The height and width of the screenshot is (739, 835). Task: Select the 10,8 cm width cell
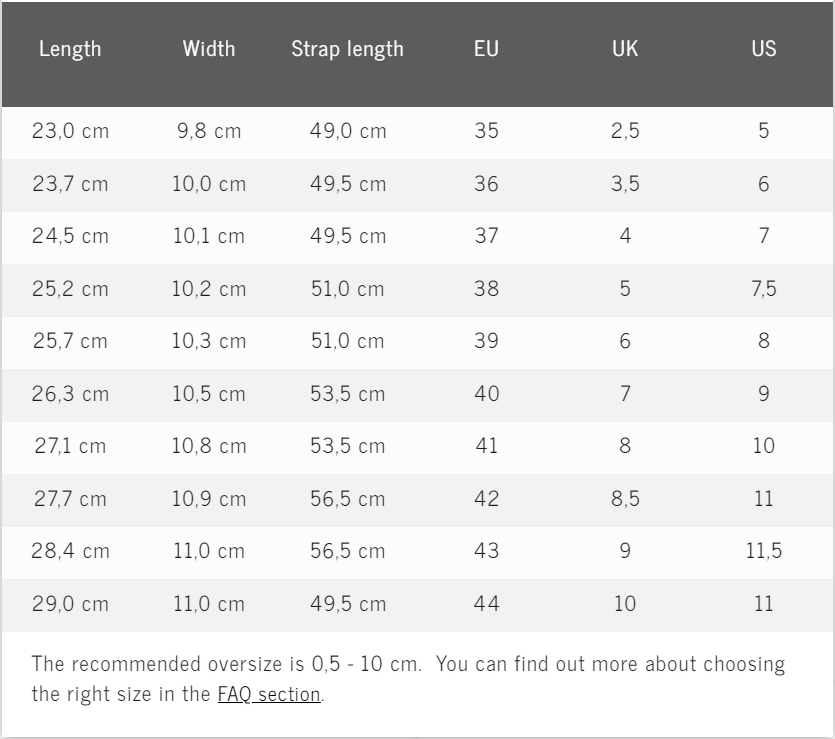[x=209, y=446]
